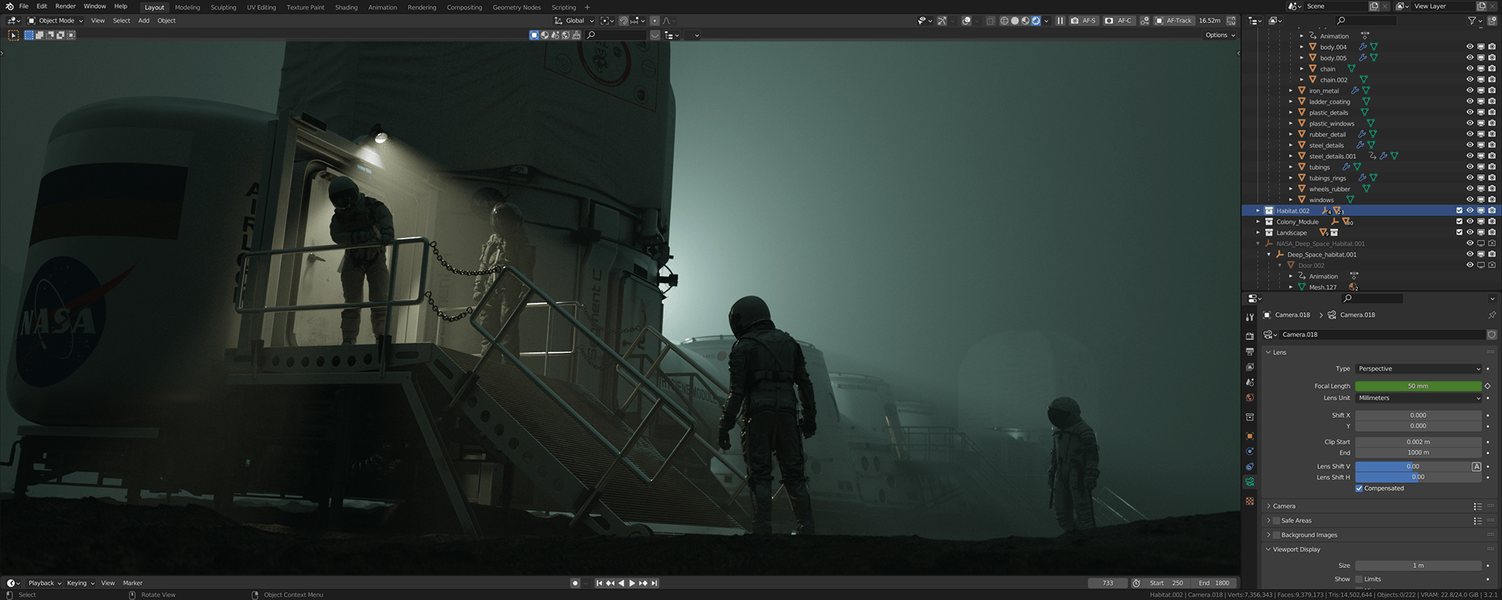
Task: Click the Focal Length 50 mm field
Action: (x=1418, y=386)
